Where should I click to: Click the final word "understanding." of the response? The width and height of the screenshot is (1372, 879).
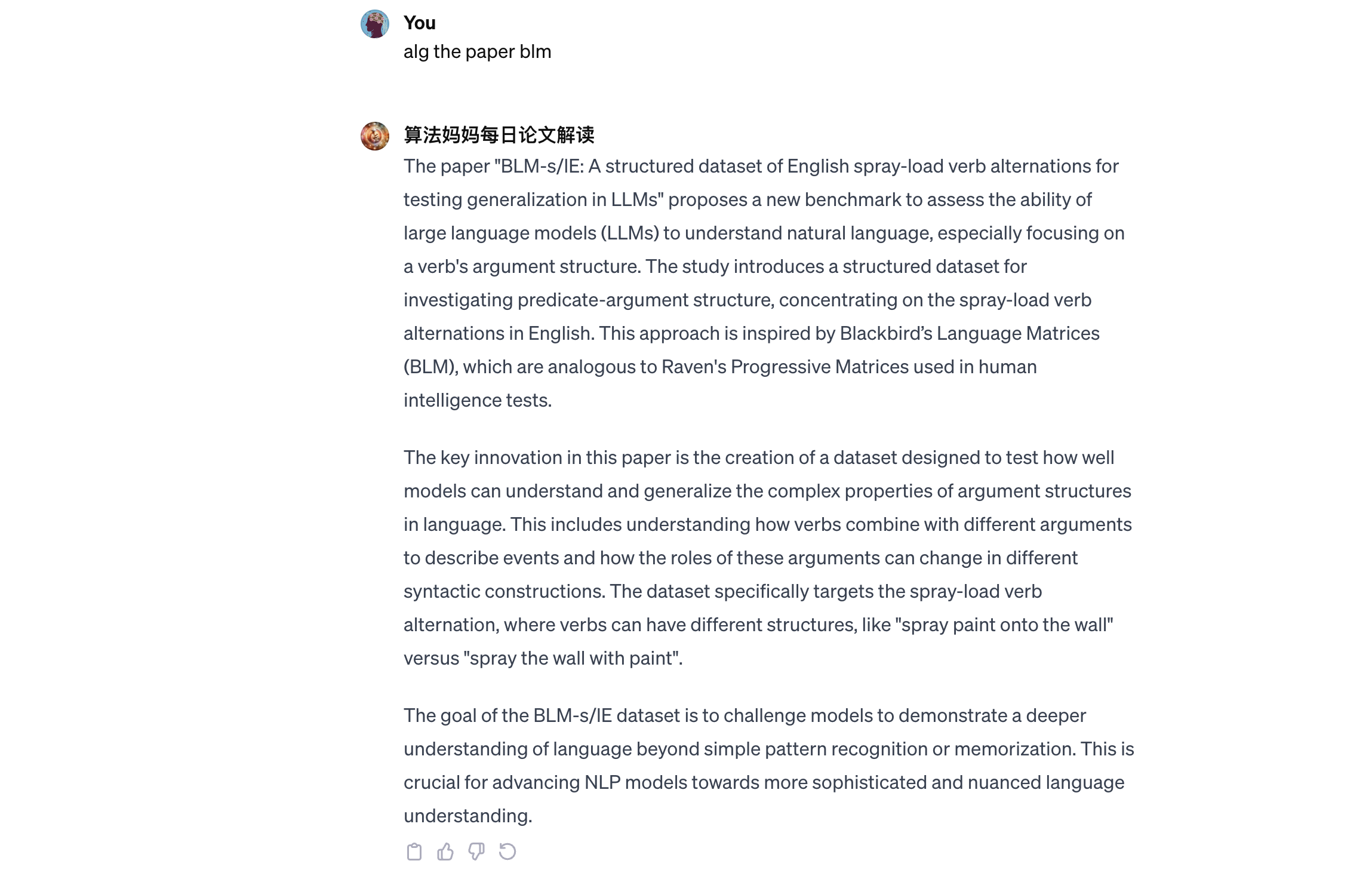pos(468,816)
